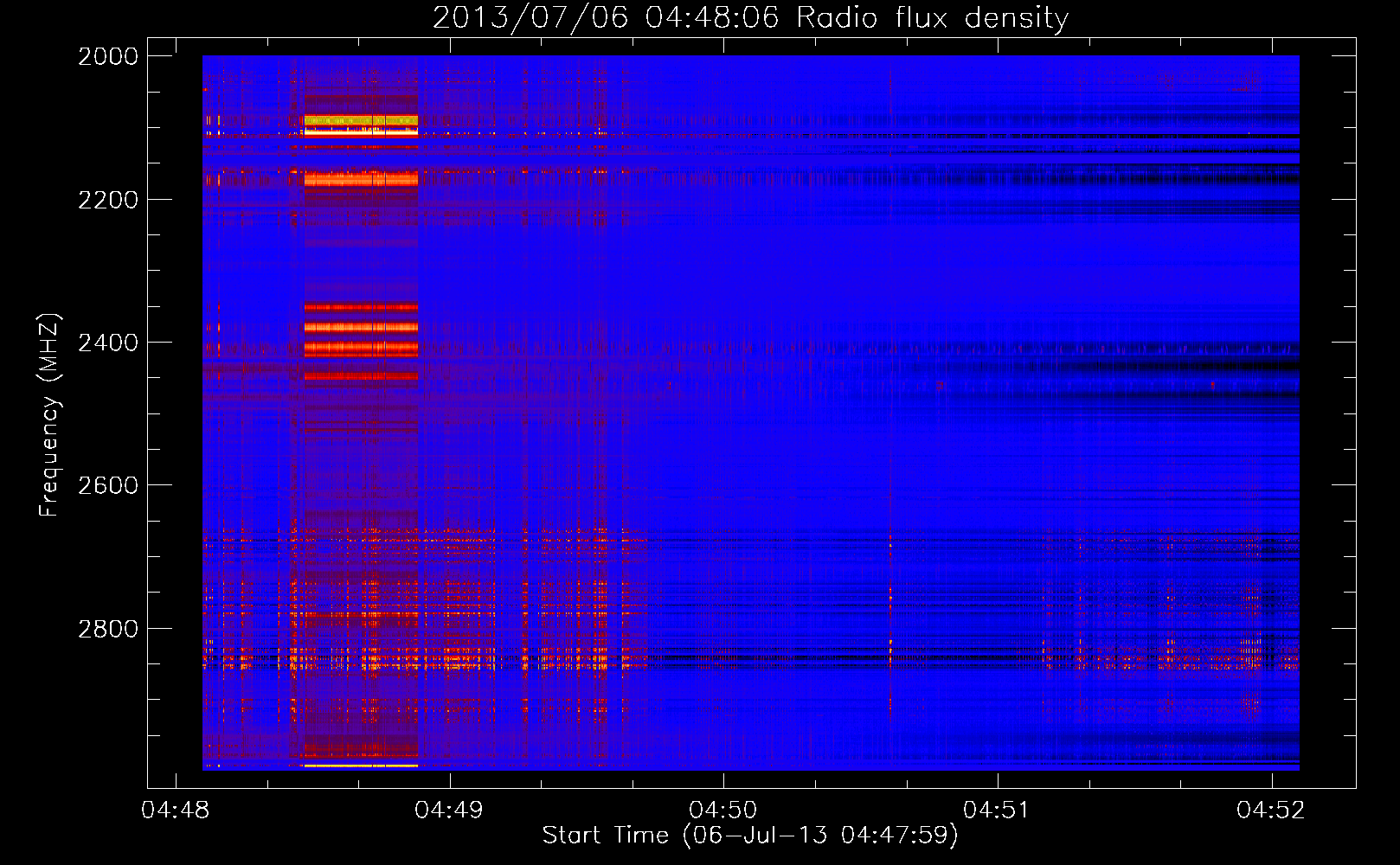Click the 04:52 time tick label
The width and height of the screenshot is (1400, 865).
pyautogui.click(x=1271, y=810)
